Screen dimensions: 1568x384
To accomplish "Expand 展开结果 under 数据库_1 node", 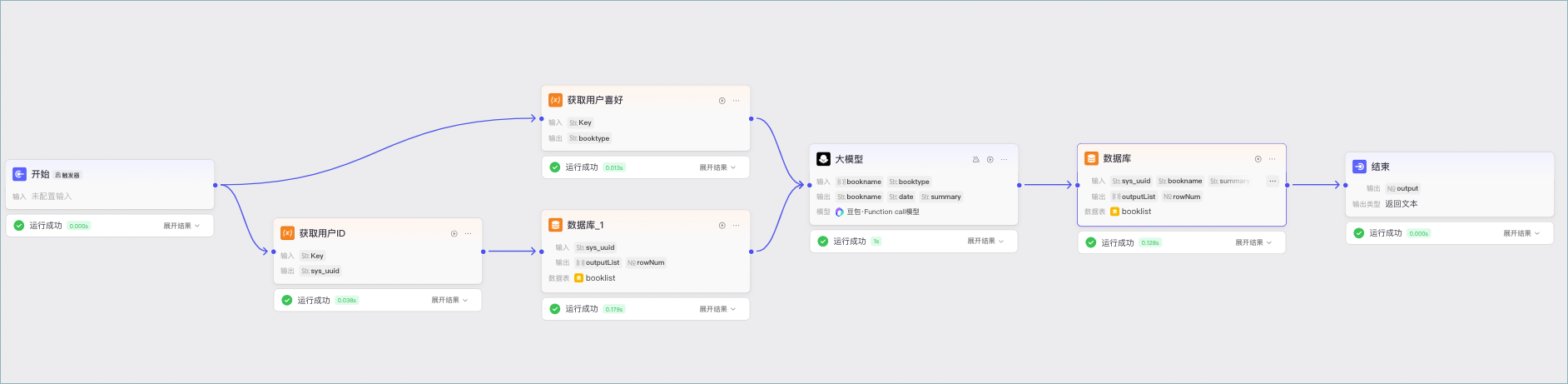I will [x=717, y=309].
